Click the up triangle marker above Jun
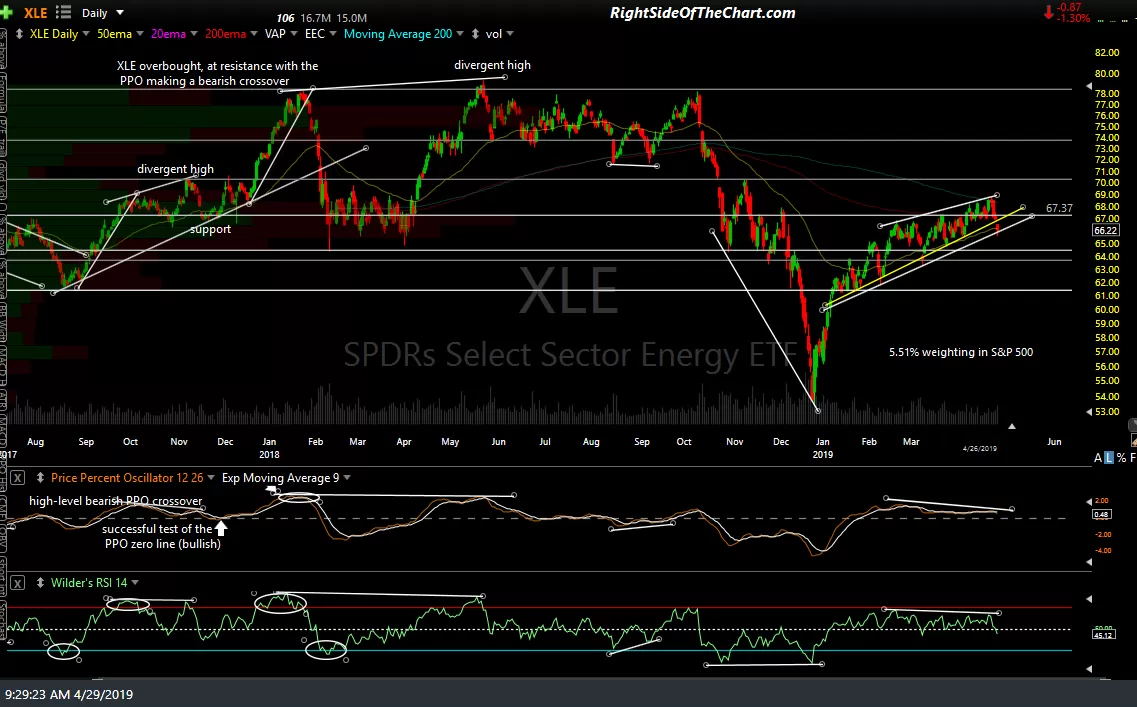 (x=1012, y=426)
